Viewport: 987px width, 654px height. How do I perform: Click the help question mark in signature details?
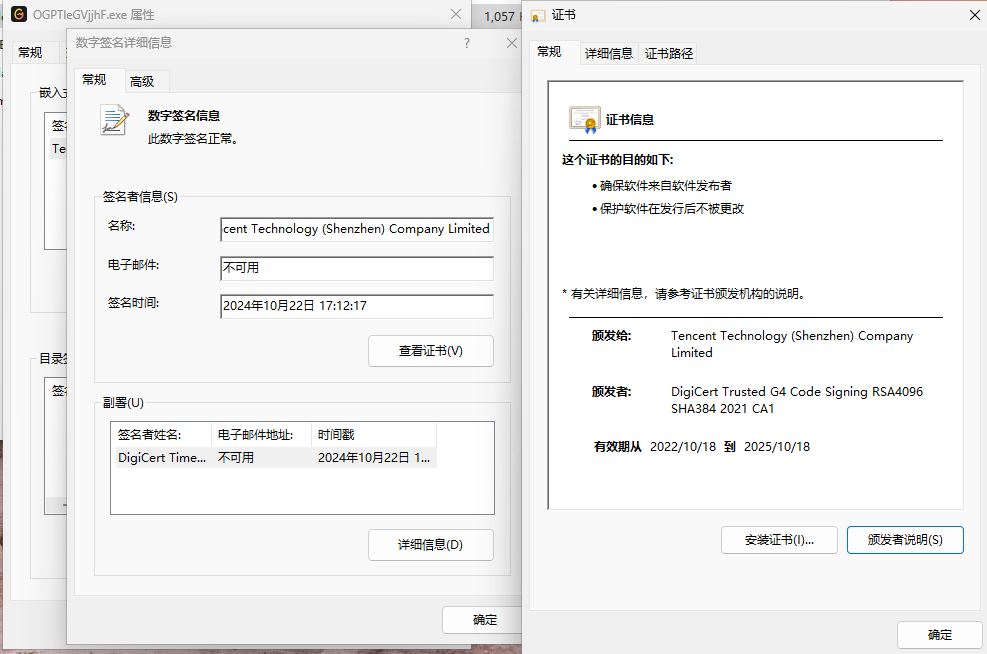(x=466, y=43)
